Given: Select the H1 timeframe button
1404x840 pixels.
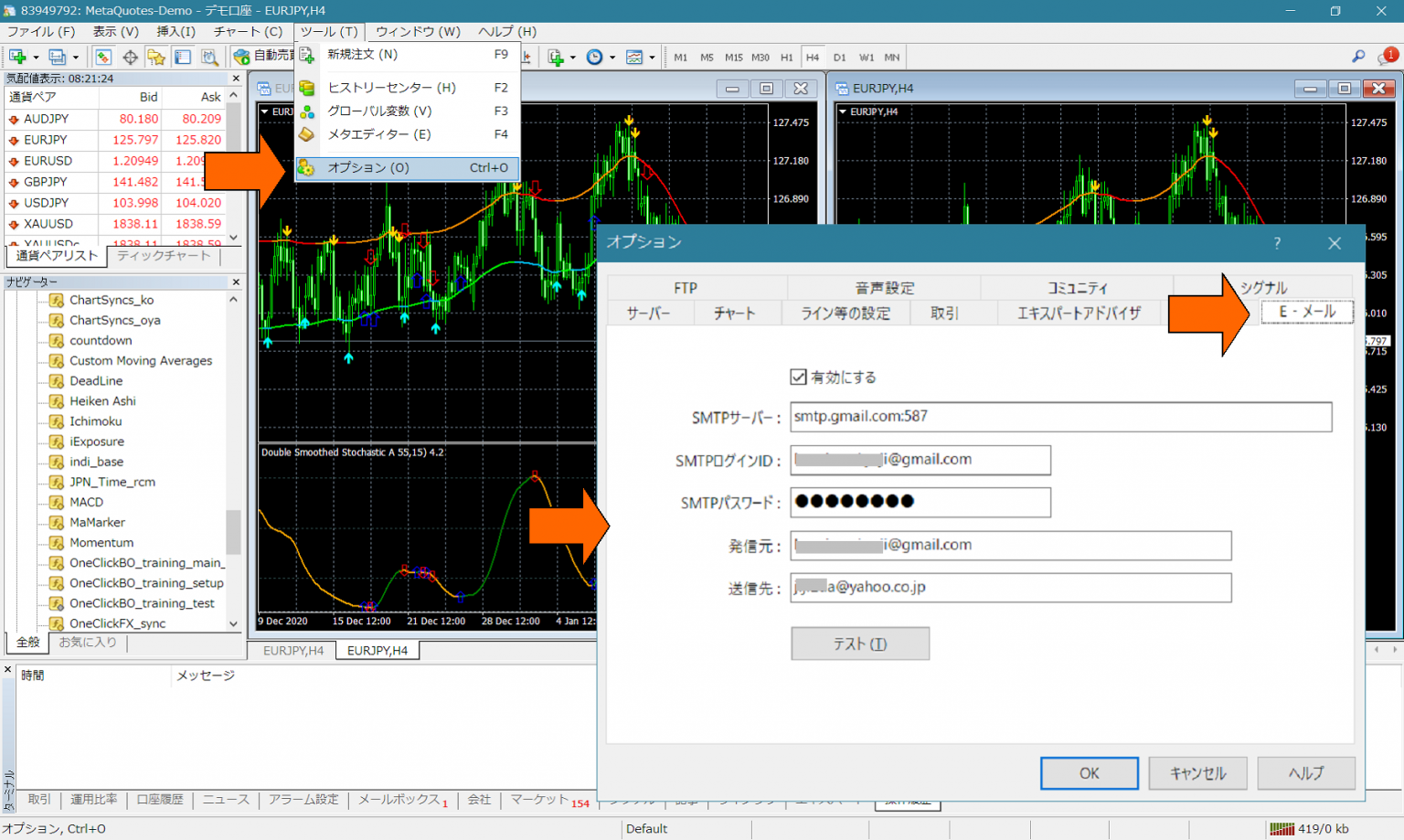Looking at the screenshot, I should (786, 57).
